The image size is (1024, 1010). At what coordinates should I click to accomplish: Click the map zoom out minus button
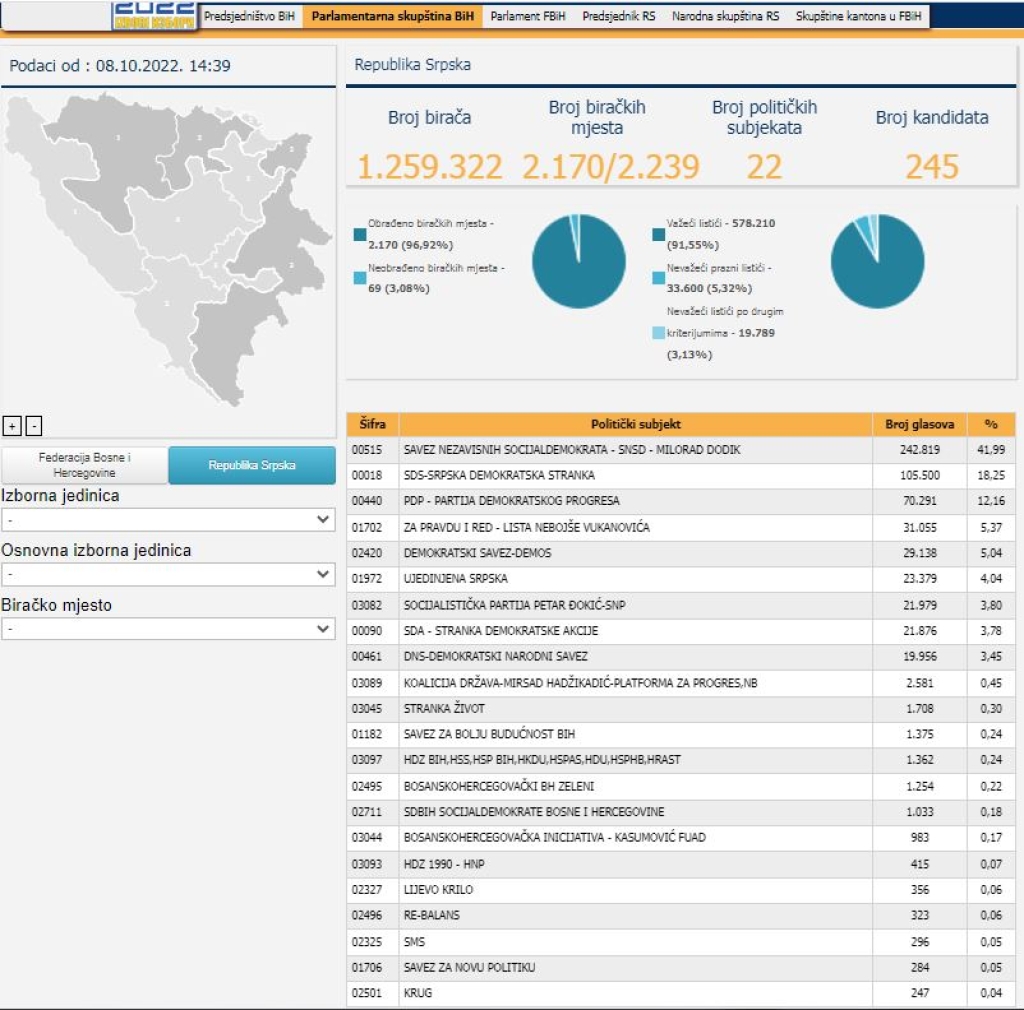(33, 426)
